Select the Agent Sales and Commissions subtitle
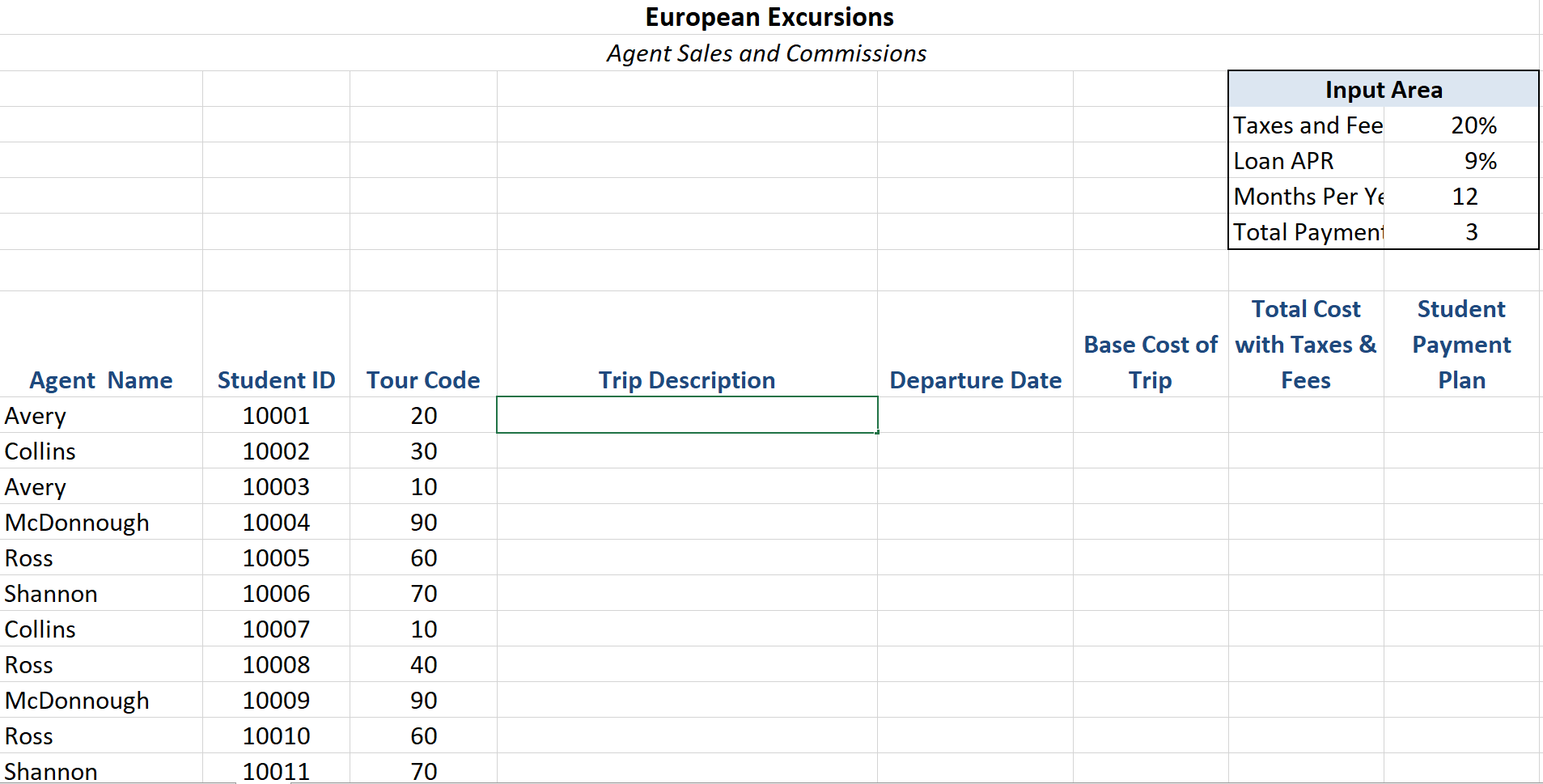Screen dimensions: 1543x784 (x=766, y=53)
